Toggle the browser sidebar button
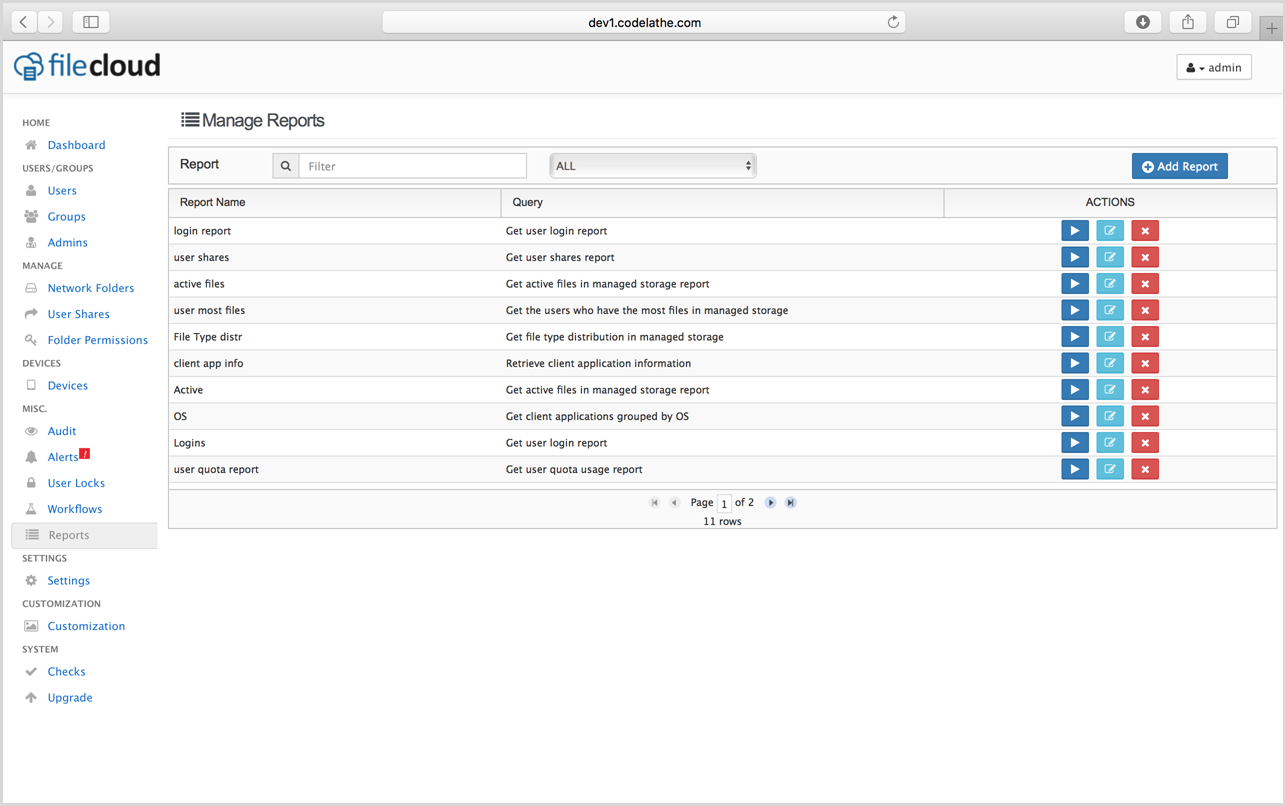1286x806 pixels. (91, 21)
